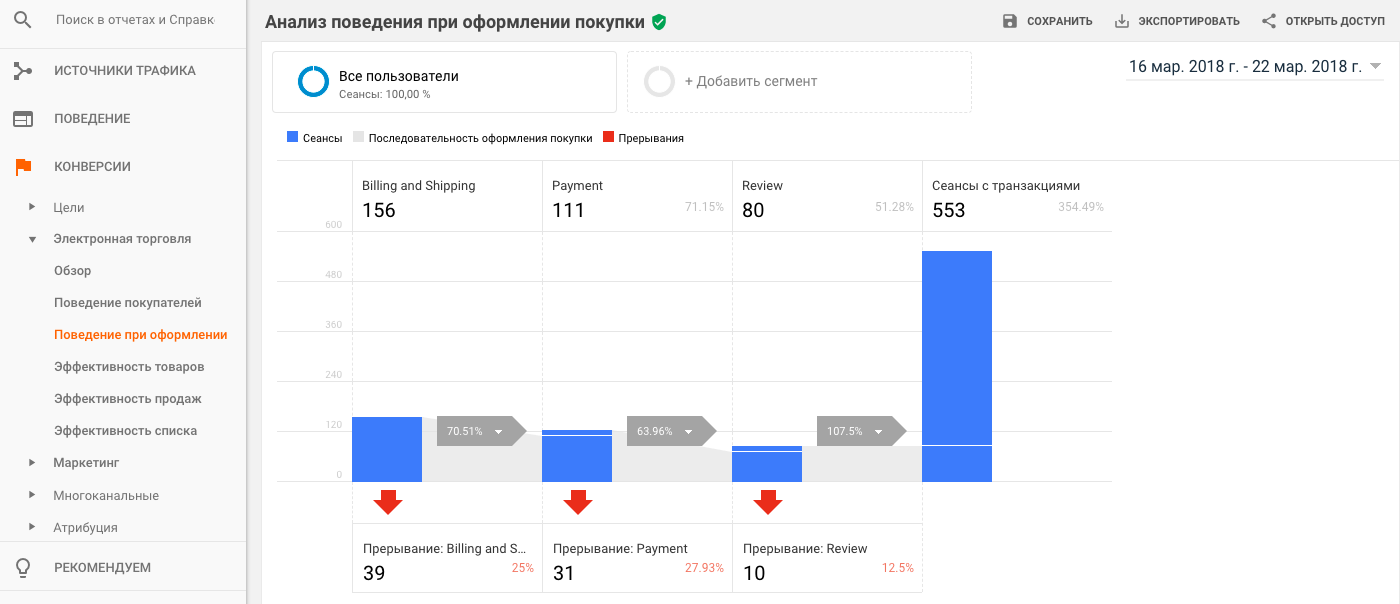
Task: Click the green verified shield icon
Action: click(x=658, y=22)
